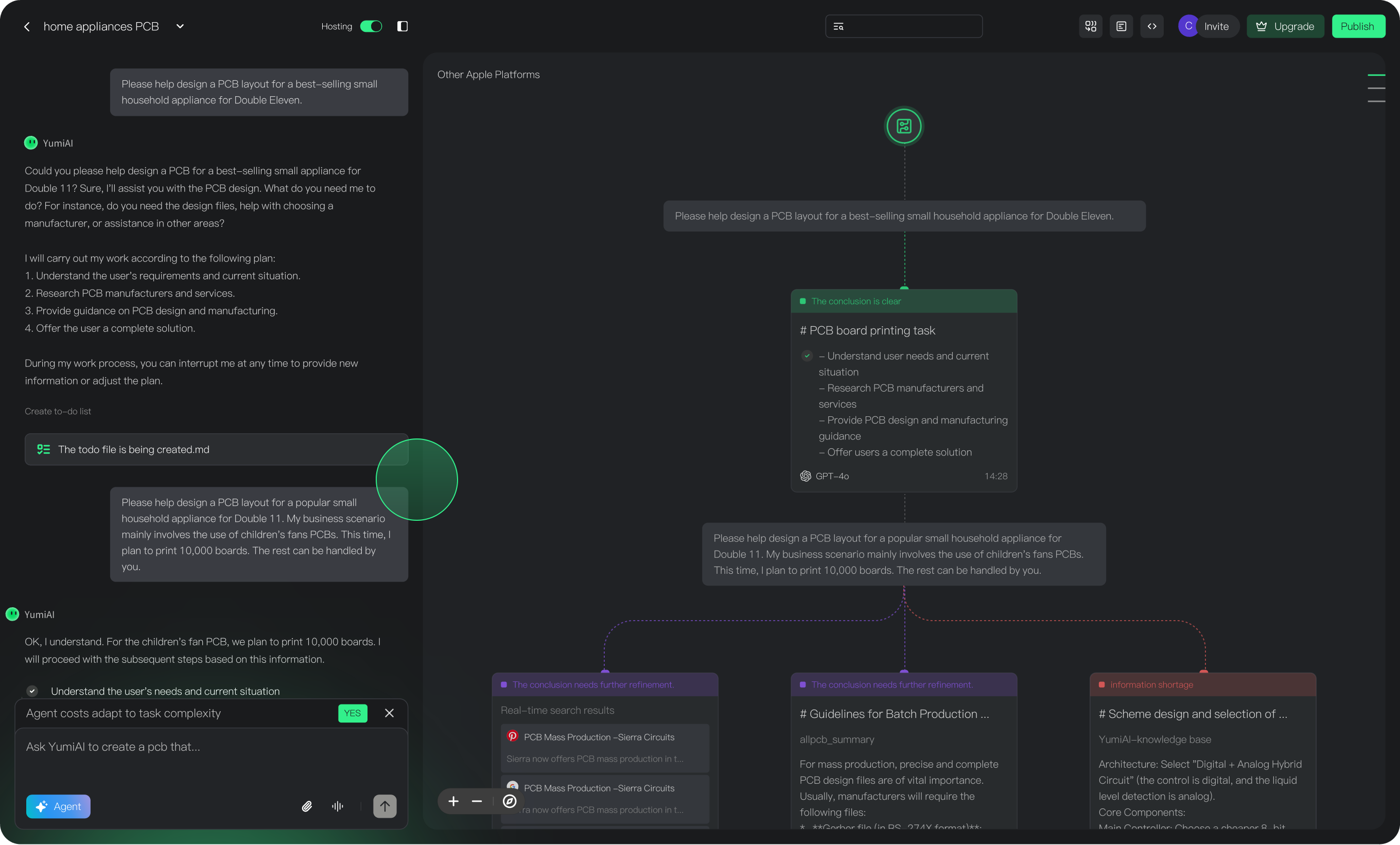Check the Understand user needs task checkbox

(x=807, y=356)
